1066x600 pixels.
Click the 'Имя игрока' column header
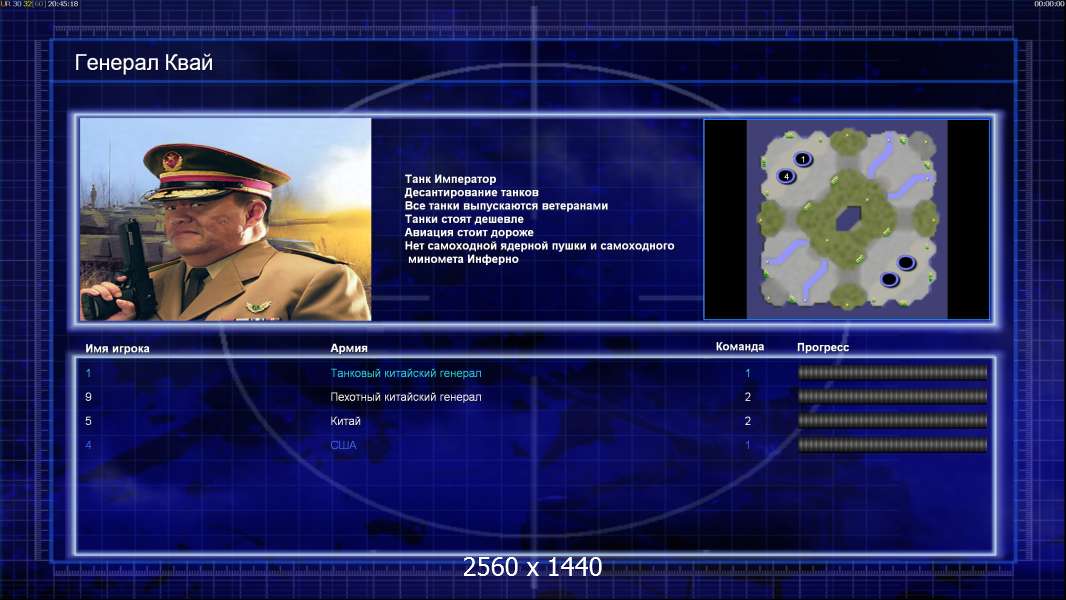point(118,349)
